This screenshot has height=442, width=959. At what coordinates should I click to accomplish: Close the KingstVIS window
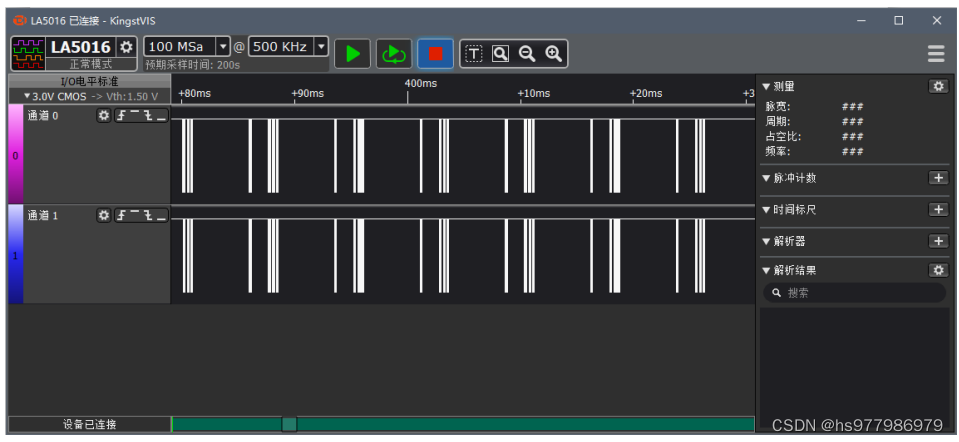pos(936,21)
